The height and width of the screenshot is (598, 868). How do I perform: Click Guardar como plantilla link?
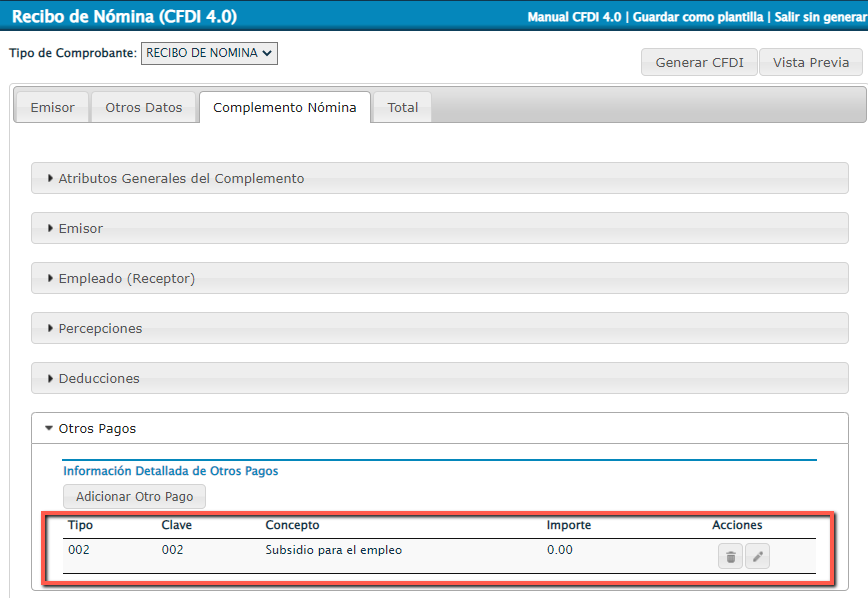[699, 17]
